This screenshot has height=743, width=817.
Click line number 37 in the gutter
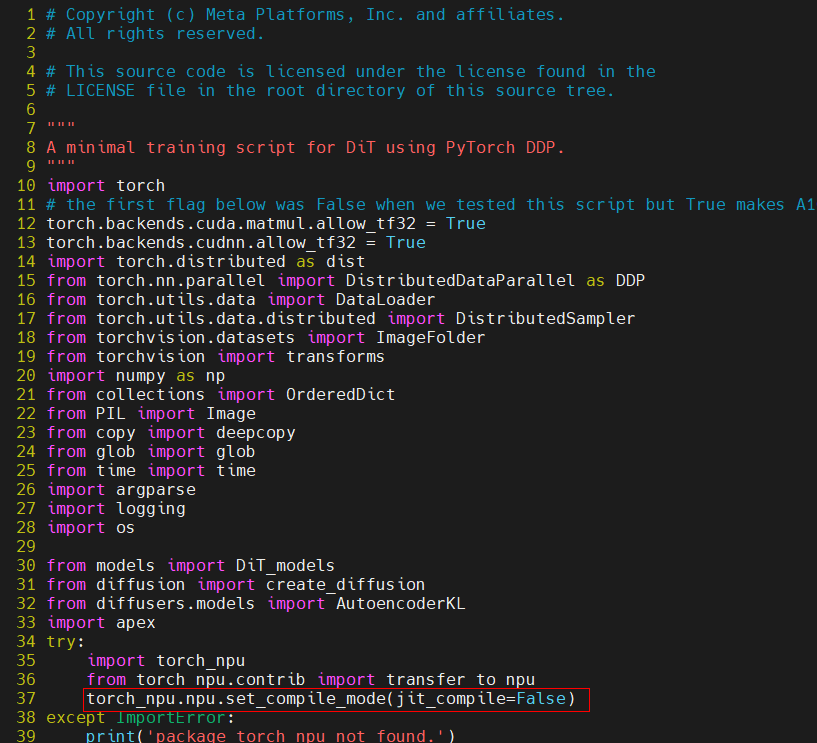[x=26, y=699]
